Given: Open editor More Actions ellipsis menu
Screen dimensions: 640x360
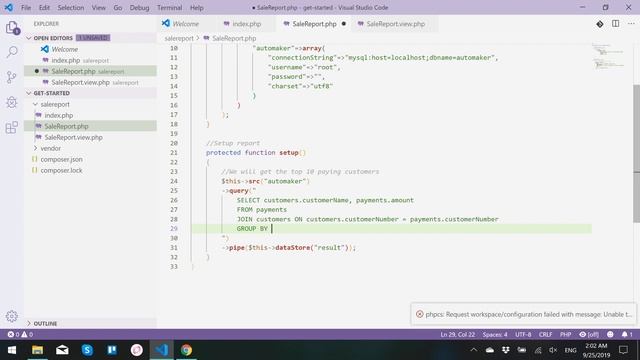Looking at the screenshot, I should click(631, 24).
